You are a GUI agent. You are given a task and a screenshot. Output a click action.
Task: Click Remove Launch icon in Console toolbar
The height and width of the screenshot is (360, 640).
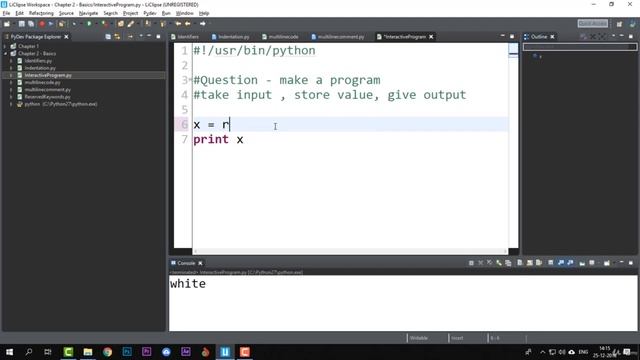point(480,263)
